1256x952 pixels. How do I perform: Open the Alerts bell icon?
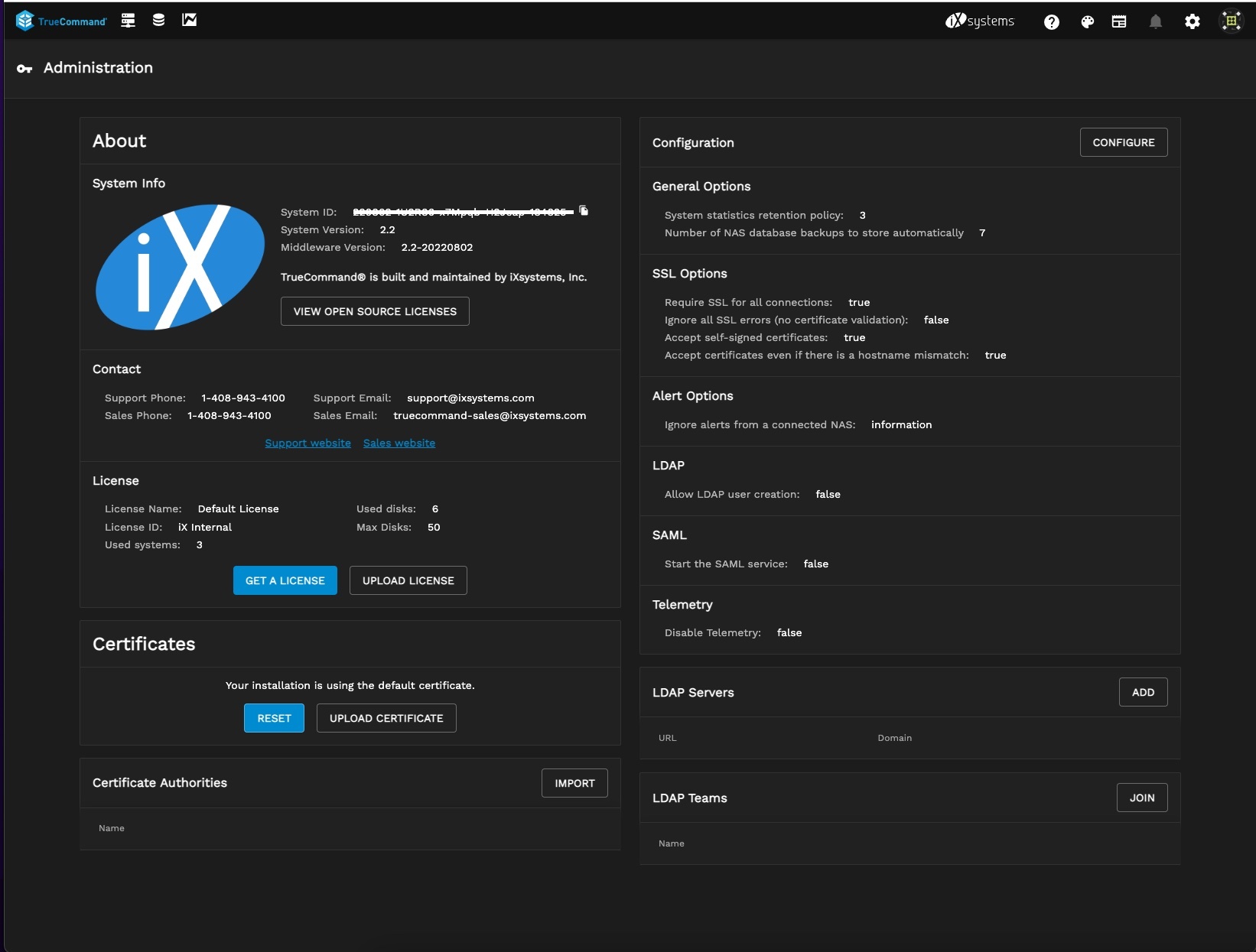pos(1156,22)
